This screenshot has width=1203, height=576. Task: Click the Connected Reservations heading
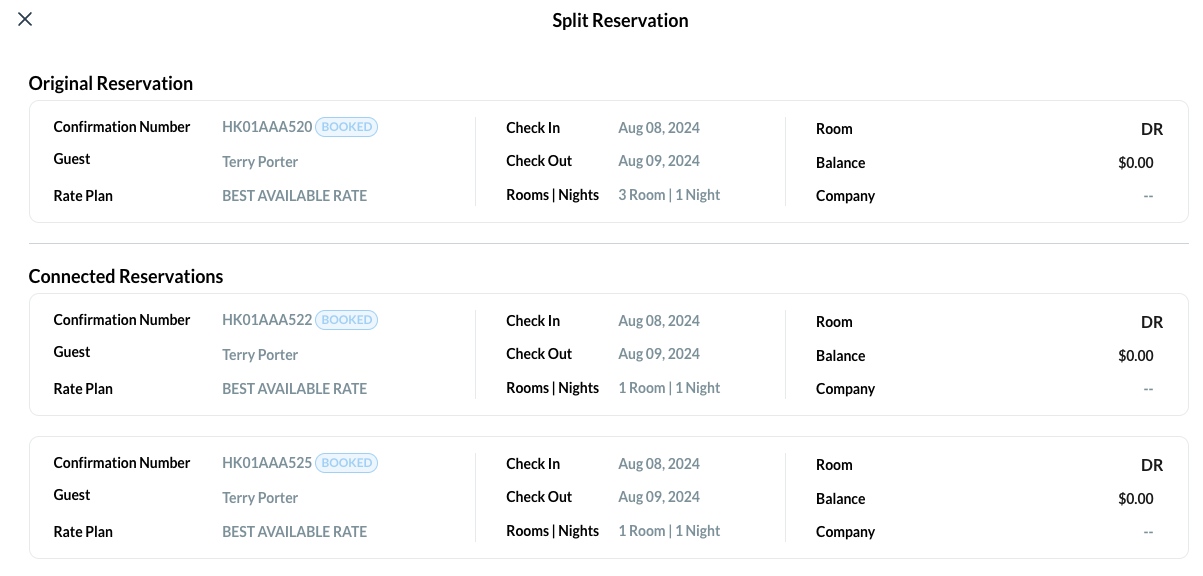(x=126, y=276)
